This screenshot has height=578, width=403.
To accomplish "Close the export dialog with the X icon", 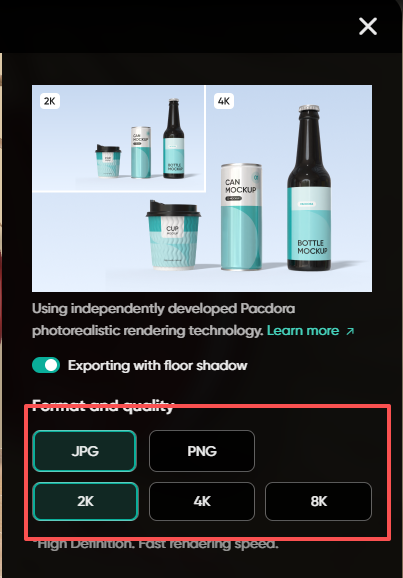I will [368, 27].
